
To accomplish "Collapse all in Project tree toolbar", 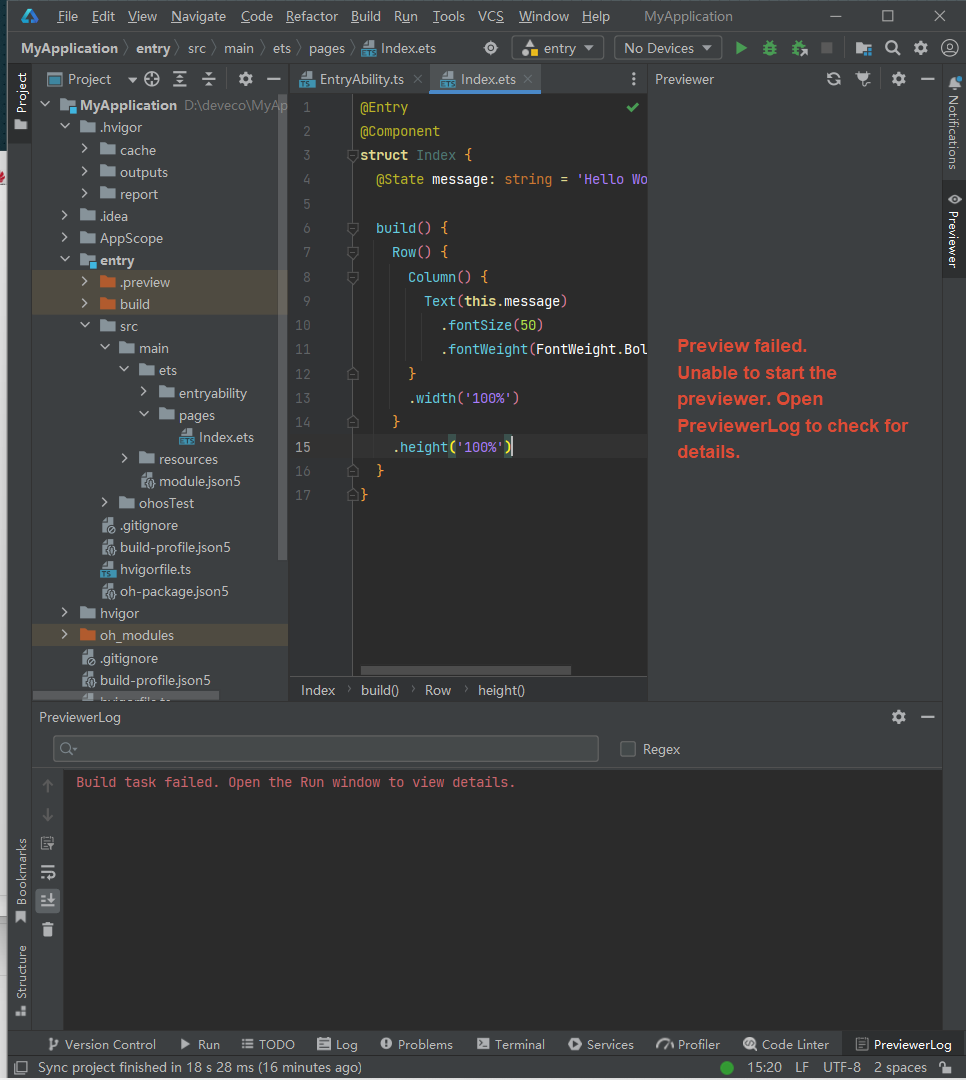I will click(209, 79).
